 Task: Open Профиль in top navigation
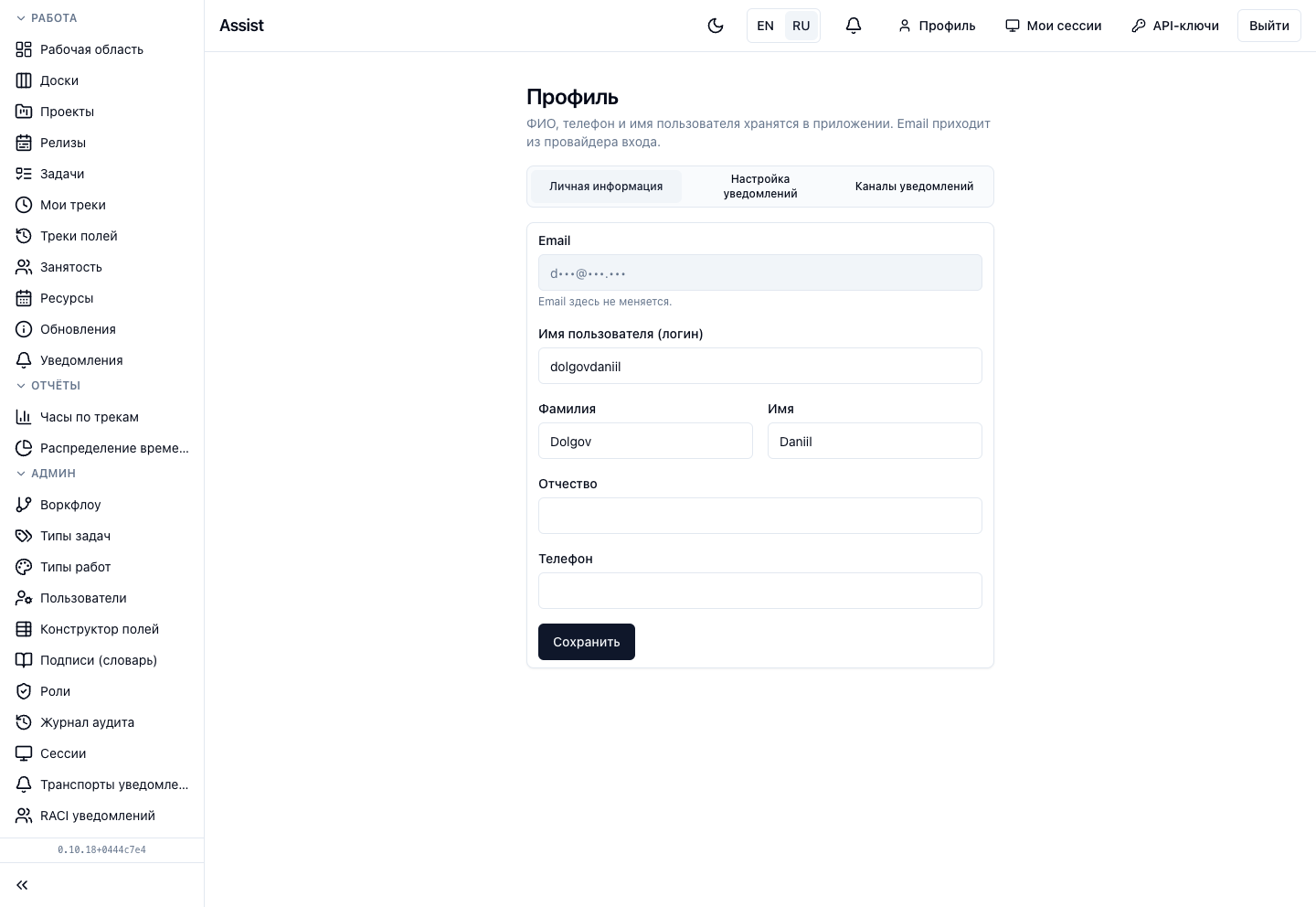(937, 26)
